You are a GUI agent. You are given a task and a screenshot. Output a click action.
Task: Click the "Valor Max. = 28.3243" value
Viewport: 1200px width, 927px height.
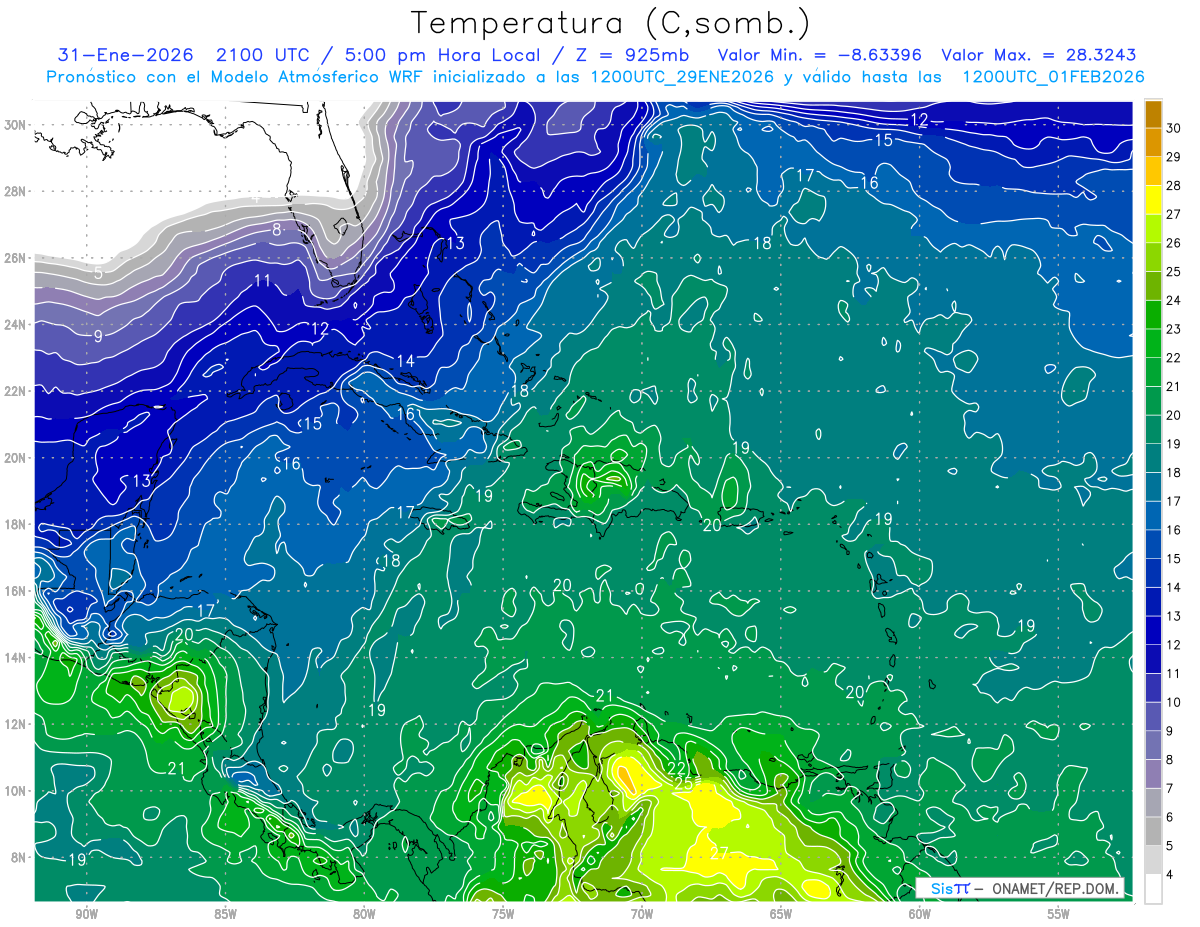click(x=1039, y=56)
